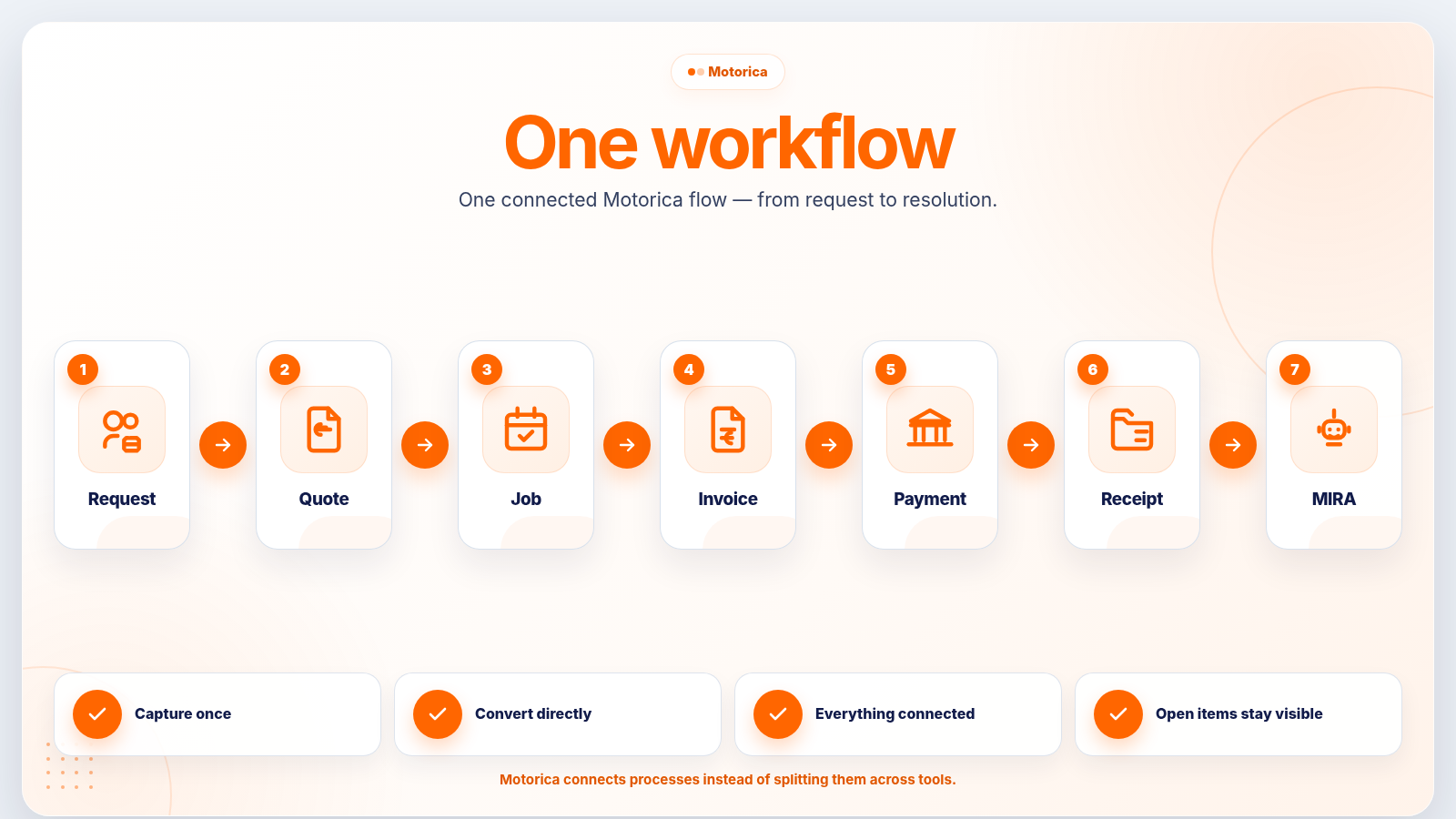Click the arrow between Payment and Receipt
This screenshot has height=819, width=1456.
coord(1031,445)
